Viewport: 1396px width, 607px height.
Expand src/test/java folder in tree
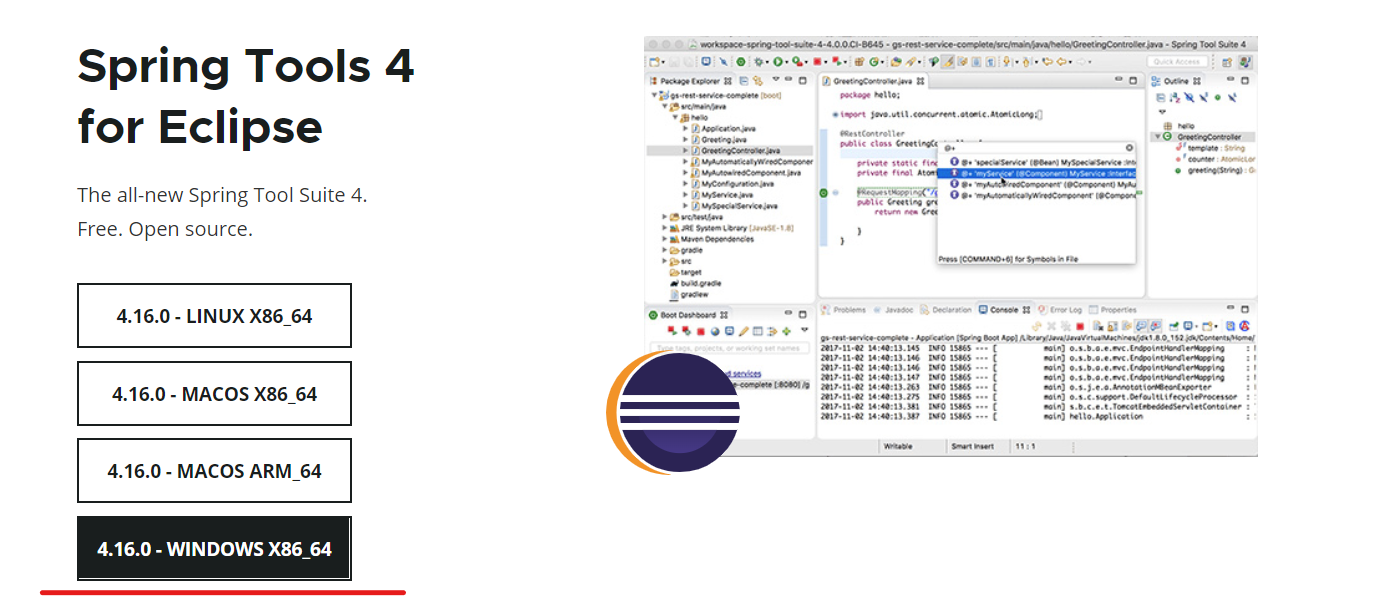pyautogui.click(x=666, y=217)
